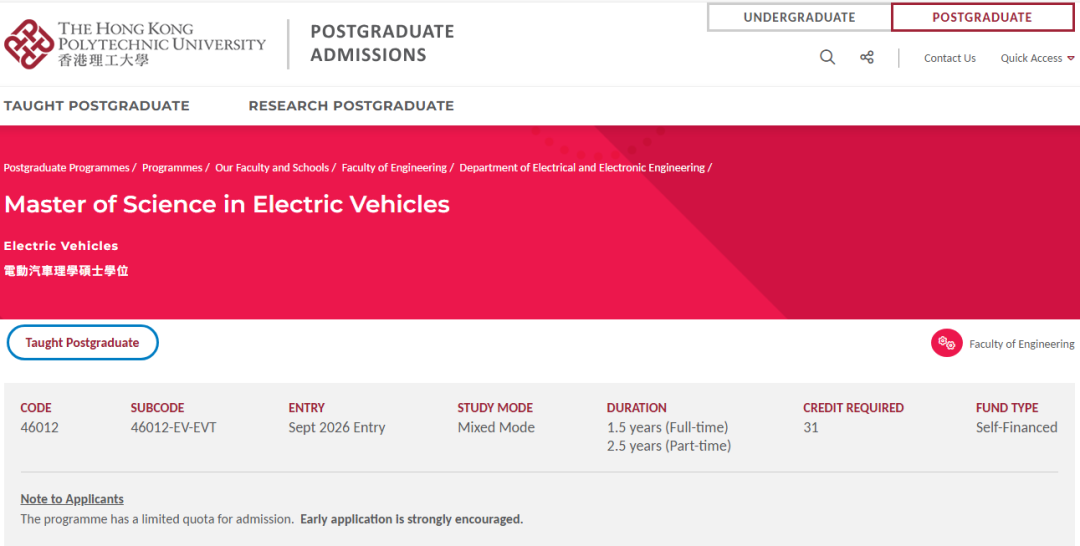Screen dimensions: 1080x546
Task: Open the Taught Postgraduate menu
Action: pos(96,106)
